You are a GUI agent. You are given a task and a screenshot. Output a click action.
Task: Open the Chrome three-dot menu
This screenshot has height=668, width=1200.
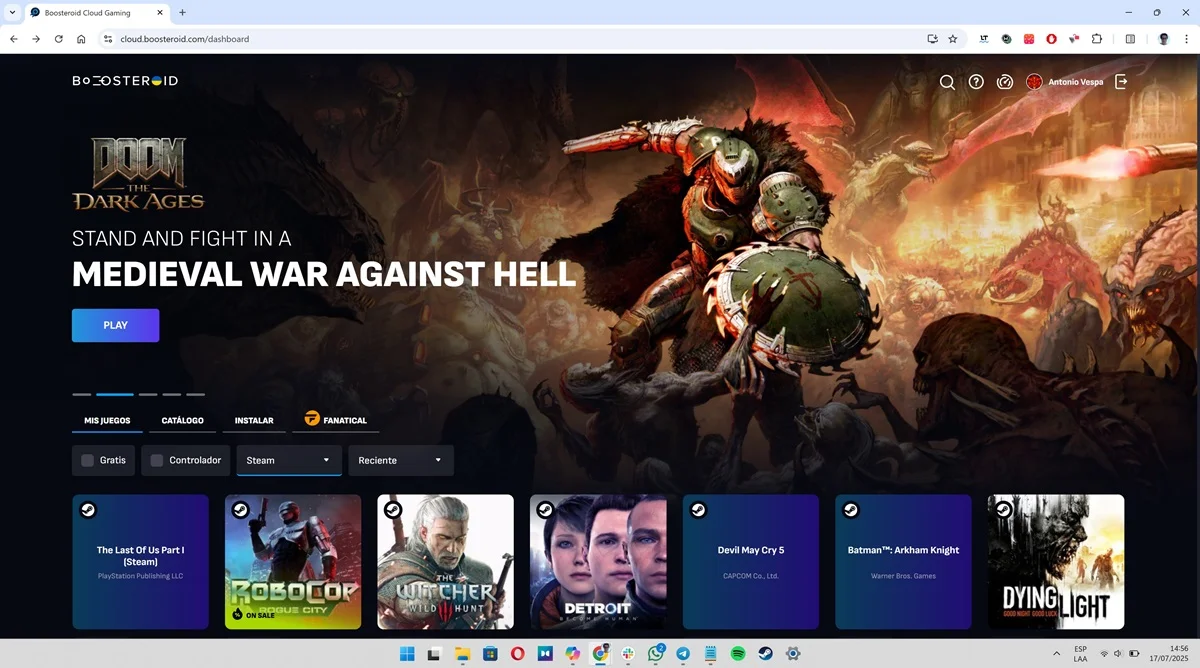click(x=1185, y=39)
